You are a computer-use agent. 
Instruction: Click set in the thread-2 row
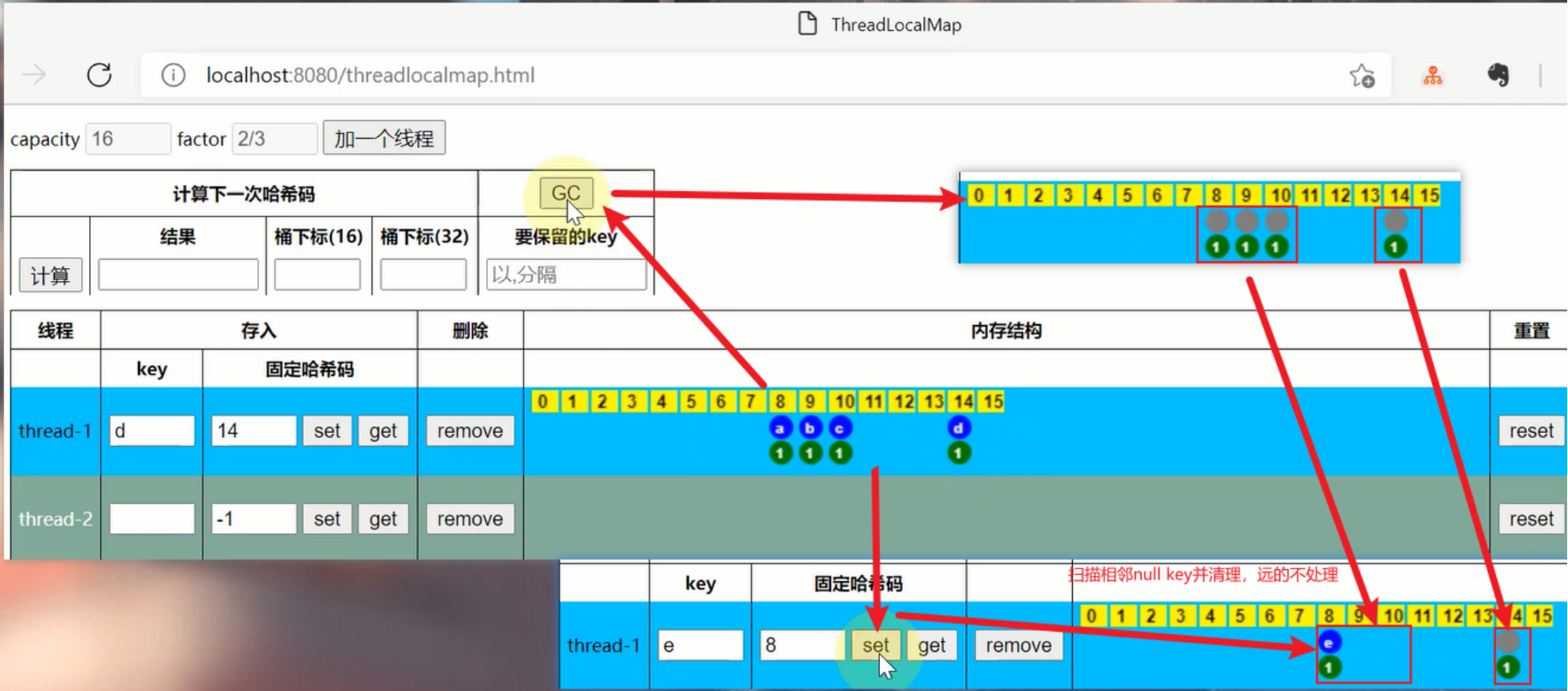pos(327,519)
